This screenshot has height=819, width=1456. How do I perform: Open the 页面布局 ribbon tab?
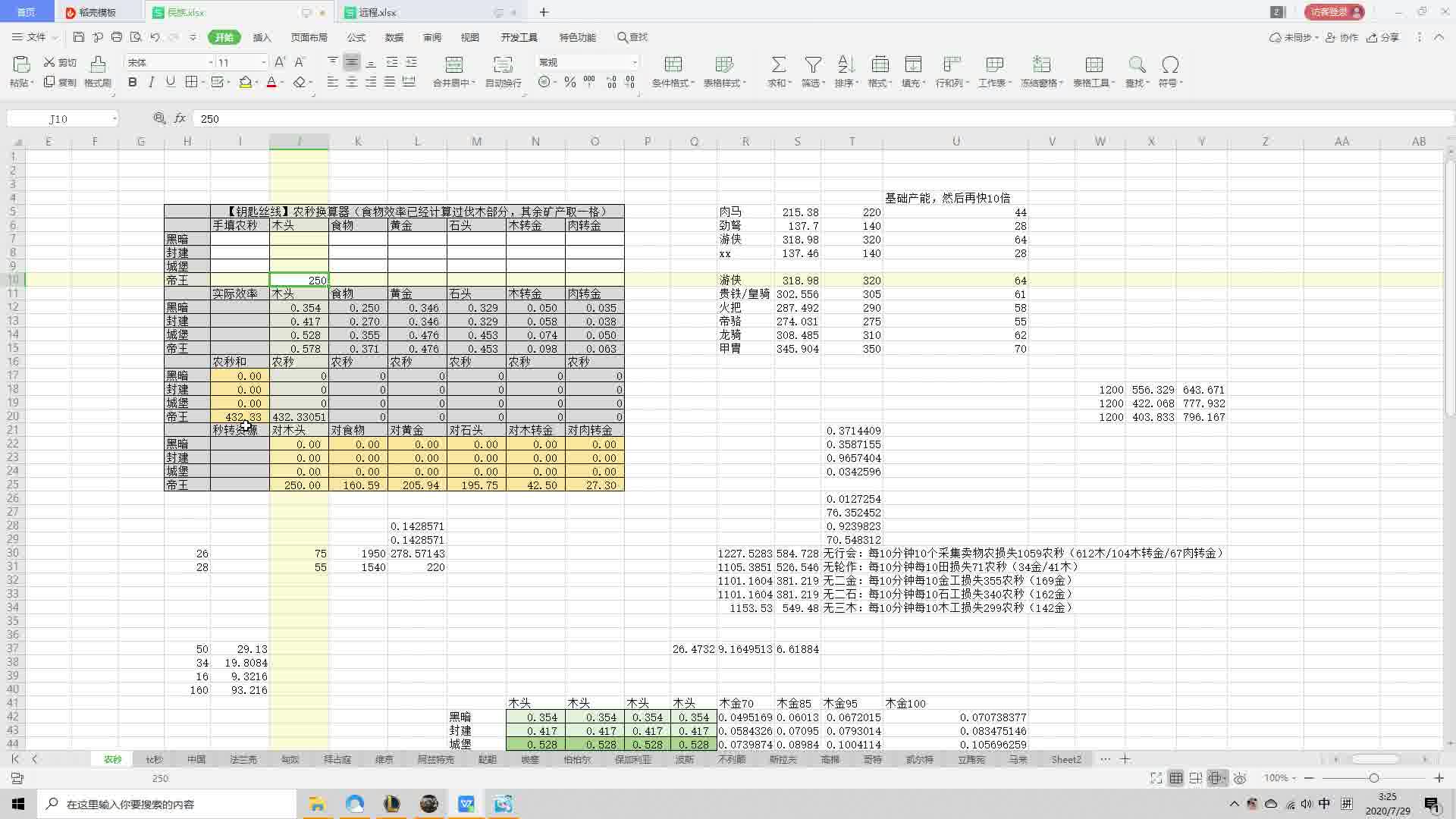[309, 37]
